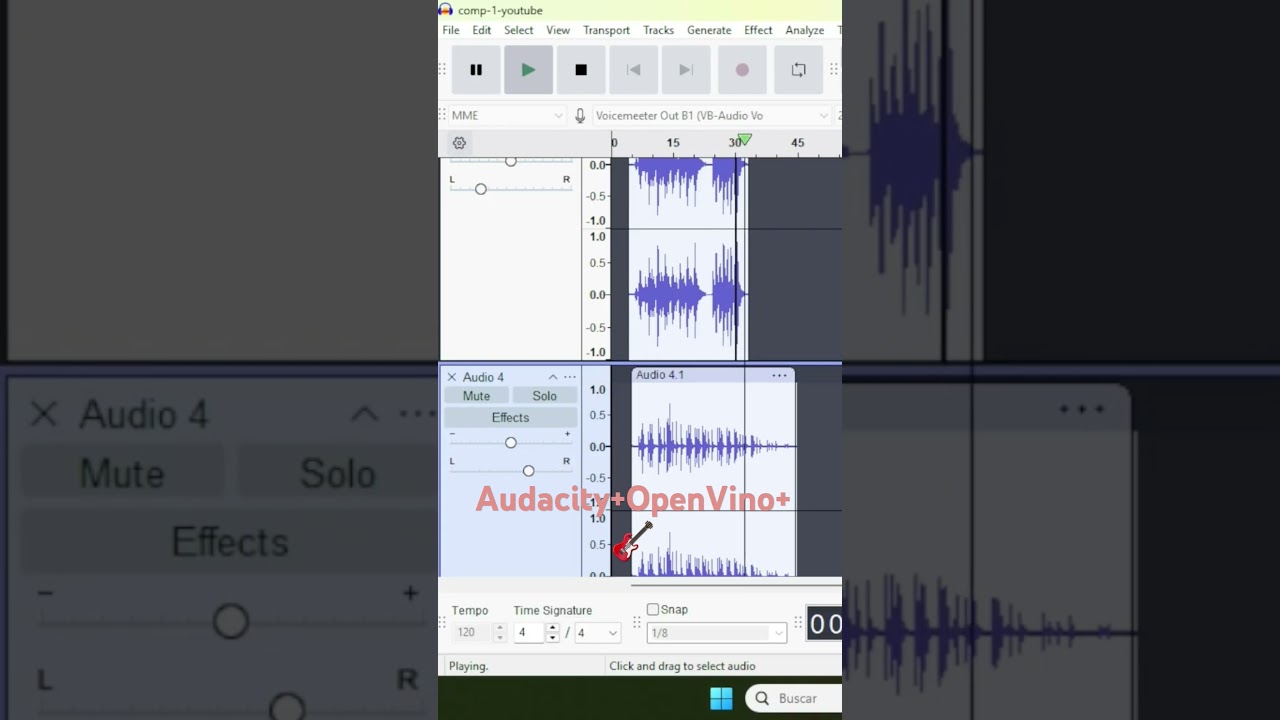
Task: Click the green playhead marker on timeline
Action: pyautogui.click(x=744, y=140)
